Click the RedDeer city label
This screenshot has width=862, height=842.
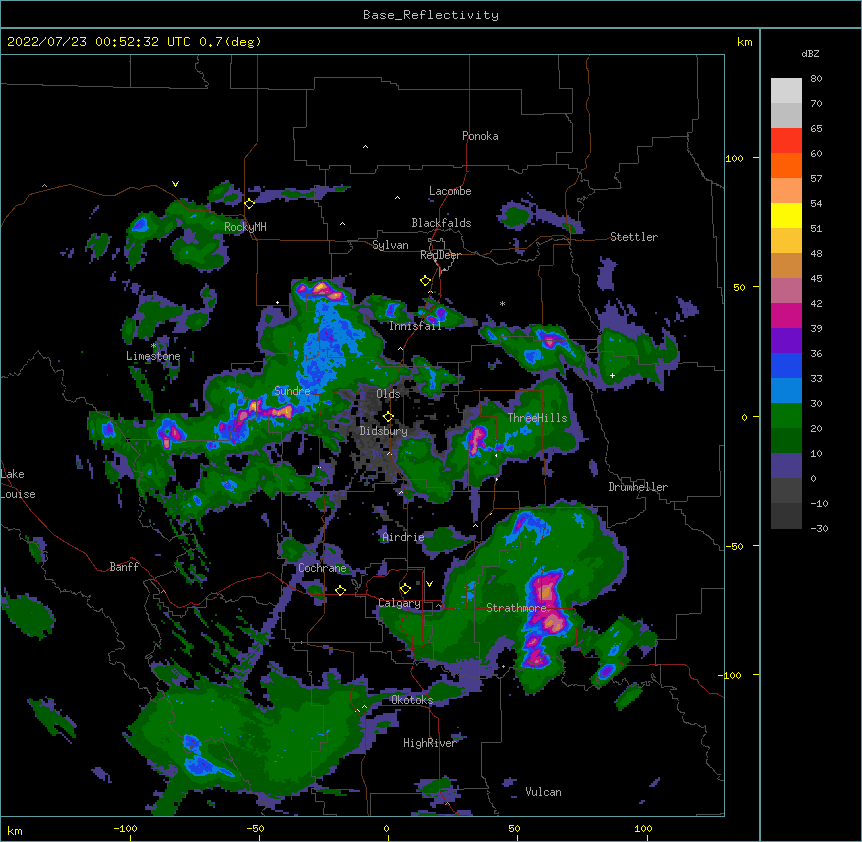tap(440, 255)
